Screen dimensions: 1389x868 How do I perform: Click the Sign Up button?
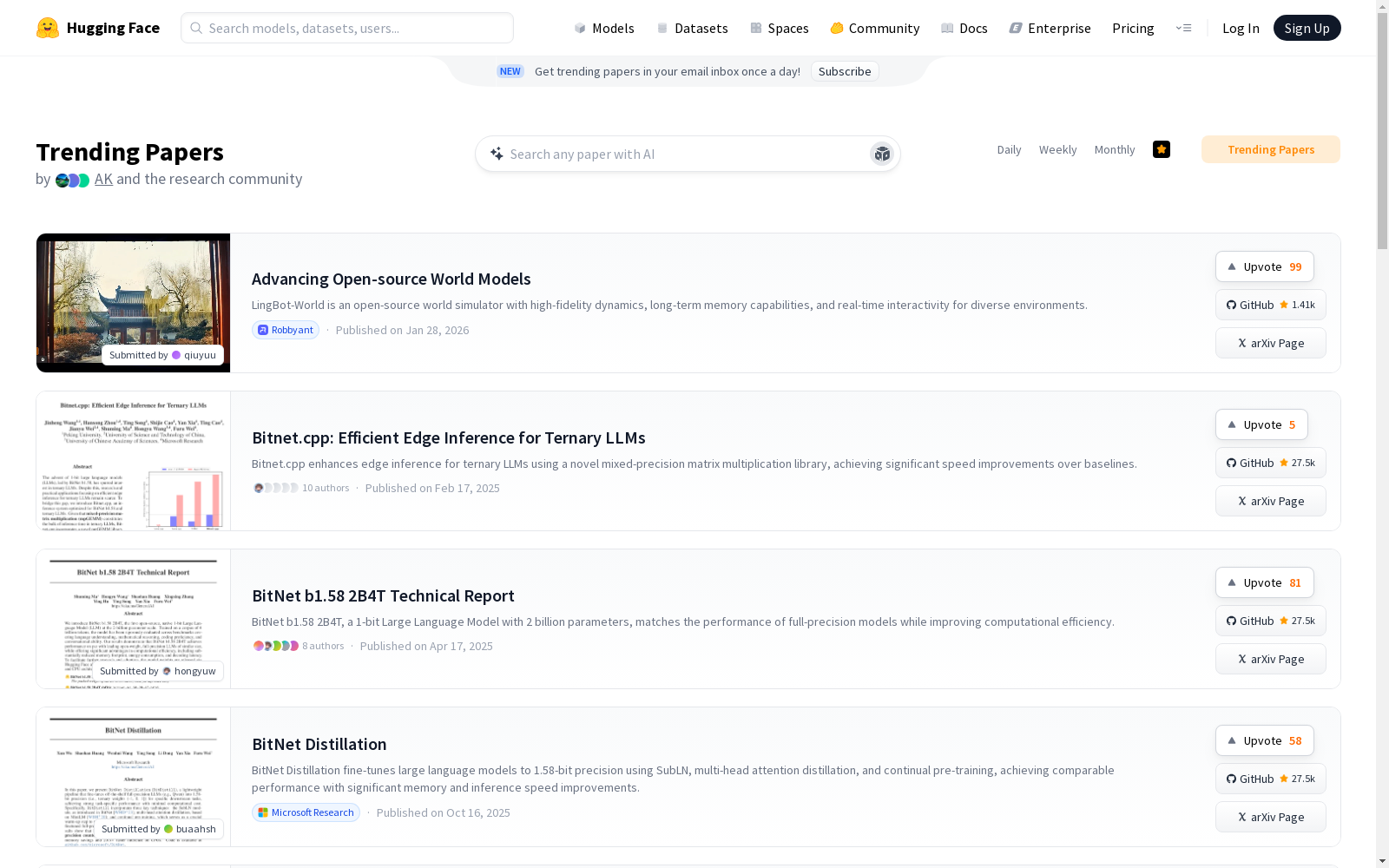1307,28
